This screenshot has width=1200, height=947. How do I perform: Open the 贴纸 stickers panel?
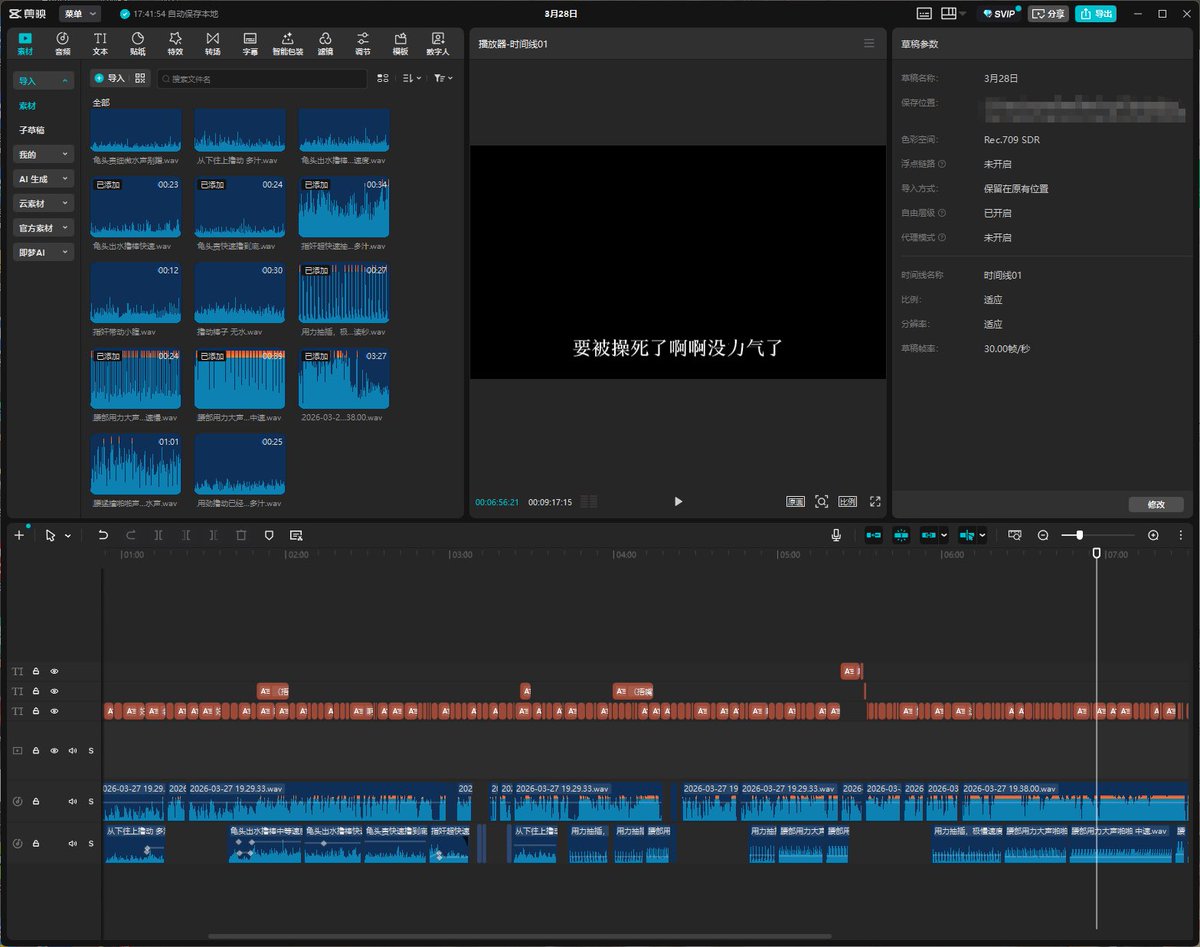(138, 43)
